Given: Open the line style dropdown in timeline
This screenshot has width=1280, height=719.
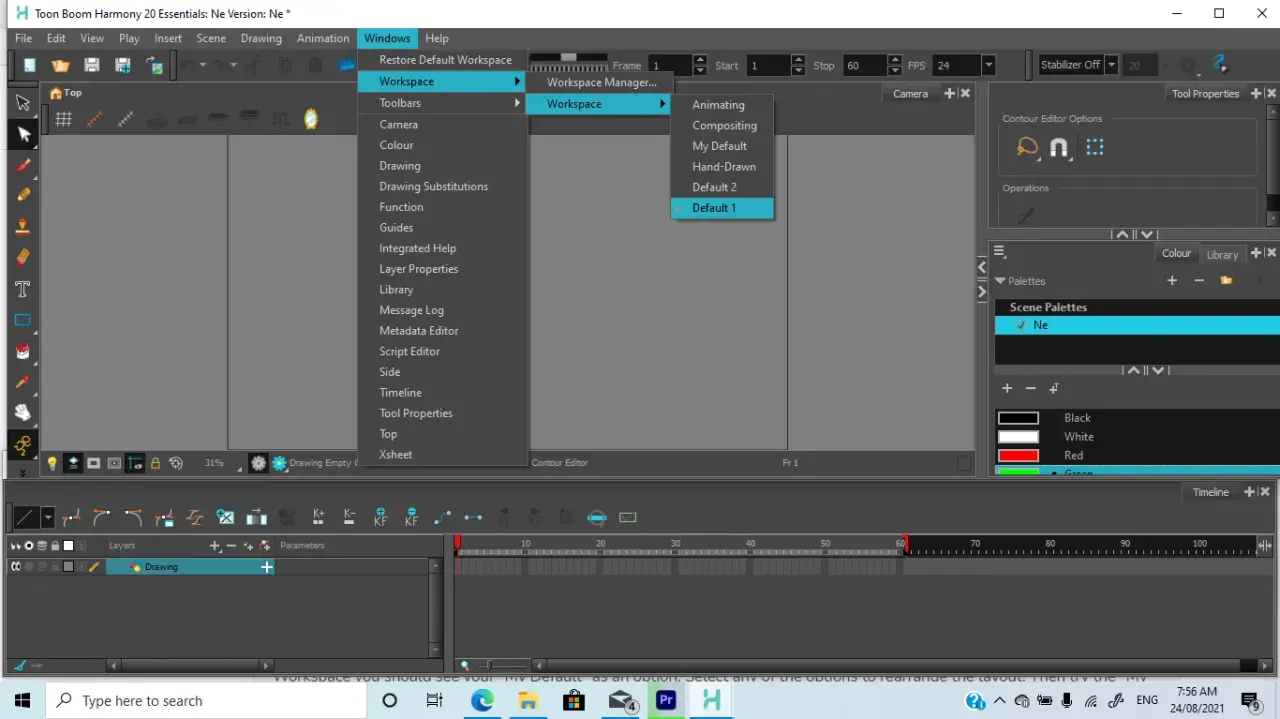Looking at the screenshot, I should pos(47,517).
